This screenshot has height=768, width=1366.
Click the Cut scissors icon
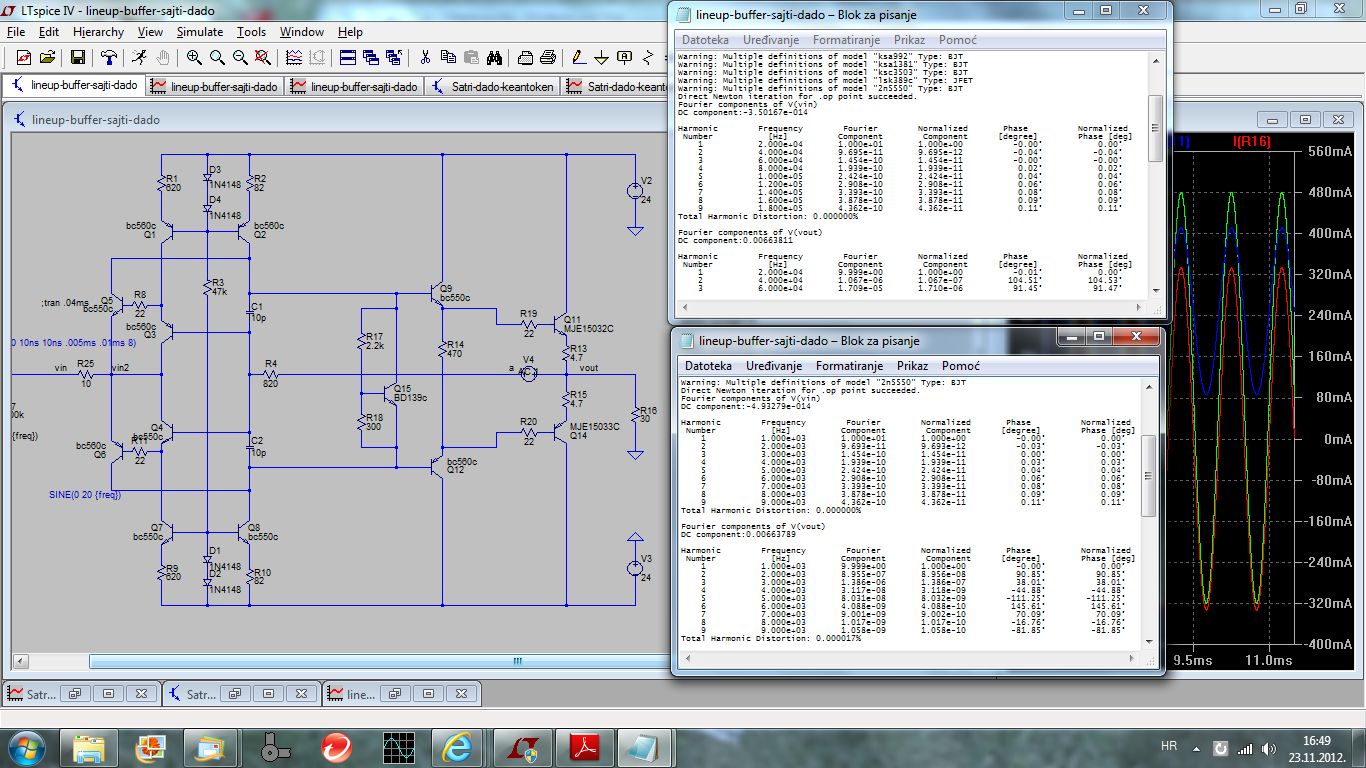point(424,57)
